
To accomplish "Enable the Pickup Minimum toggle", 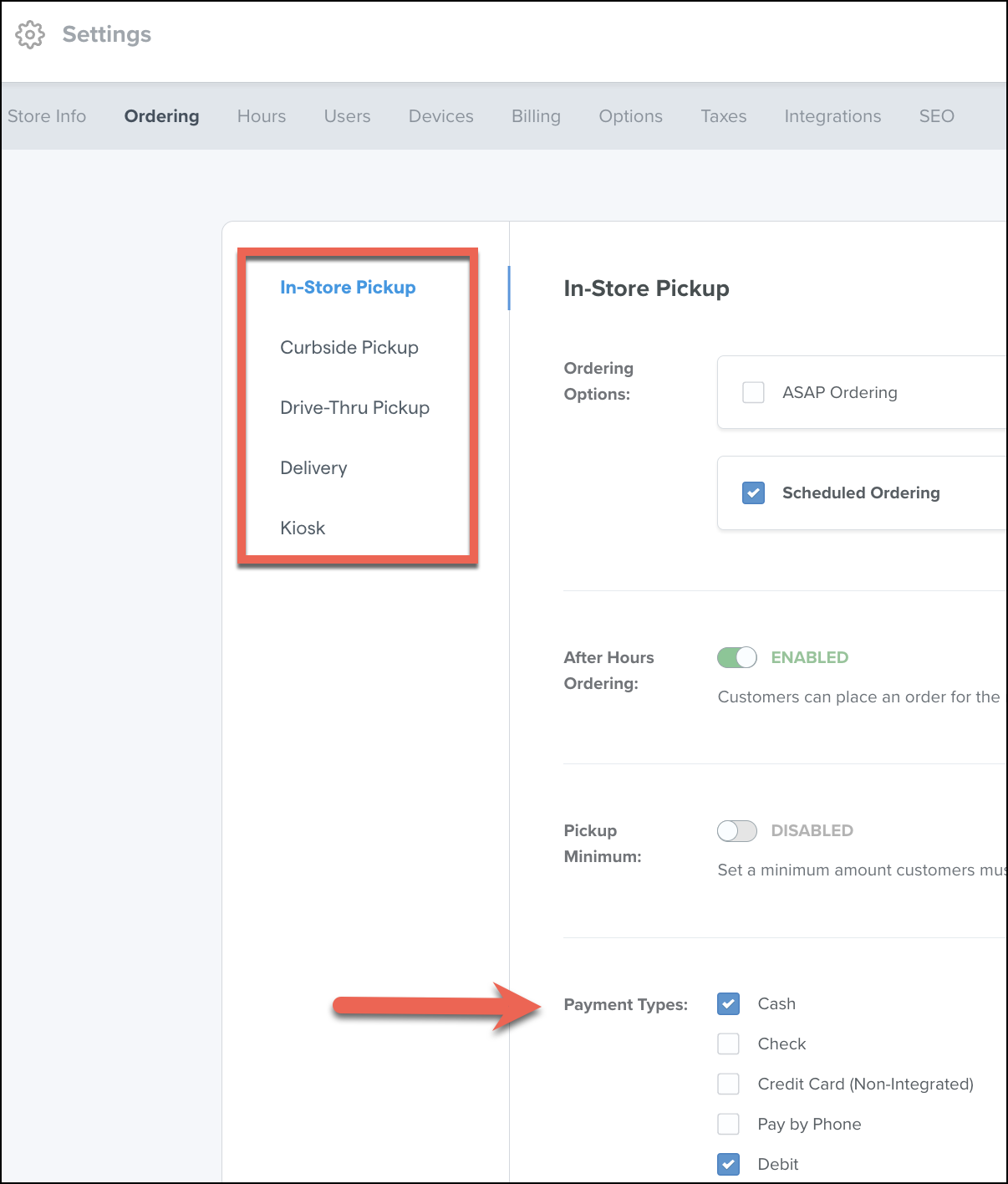I will 737,830.
